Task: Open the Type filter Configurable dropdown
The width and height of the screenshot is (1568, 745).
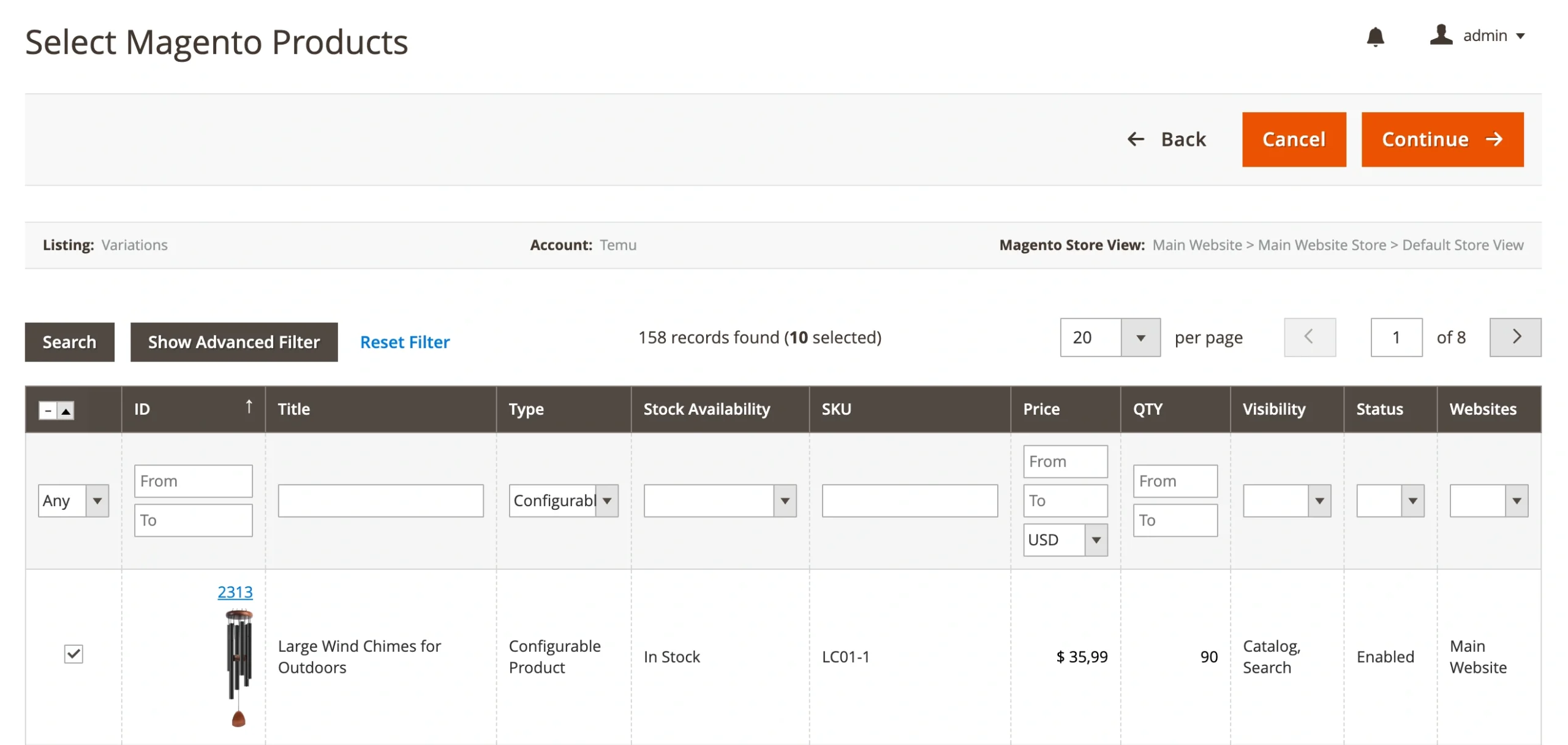Action: [x=563, y=501]
